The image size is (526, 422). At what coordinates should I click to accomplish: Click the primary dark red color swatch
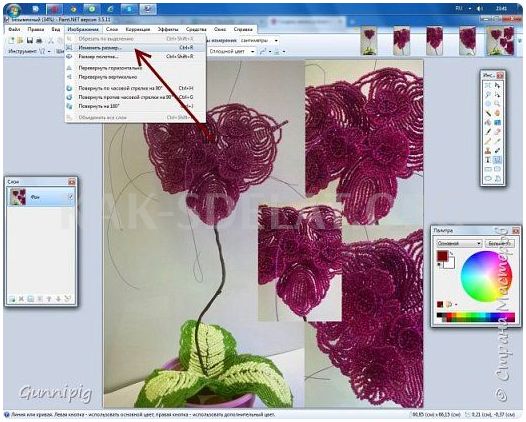(442, 256)
